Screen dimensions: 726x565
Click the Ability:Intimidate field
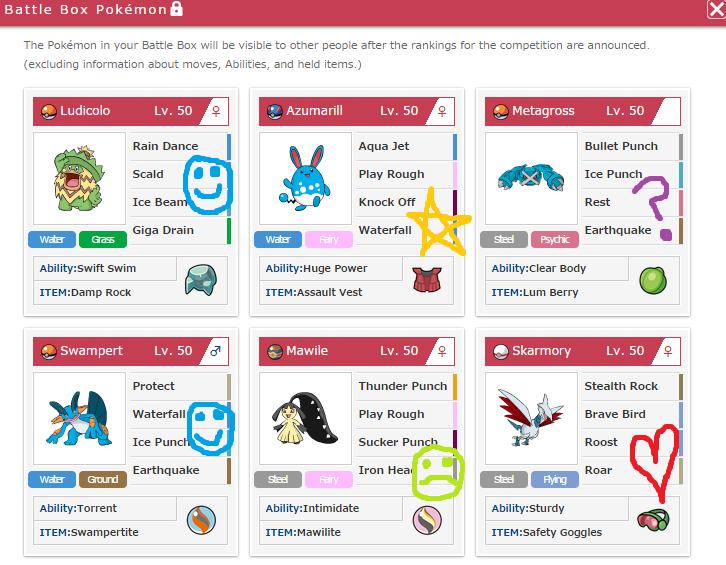pyautogui.click(x=331, y=508)
